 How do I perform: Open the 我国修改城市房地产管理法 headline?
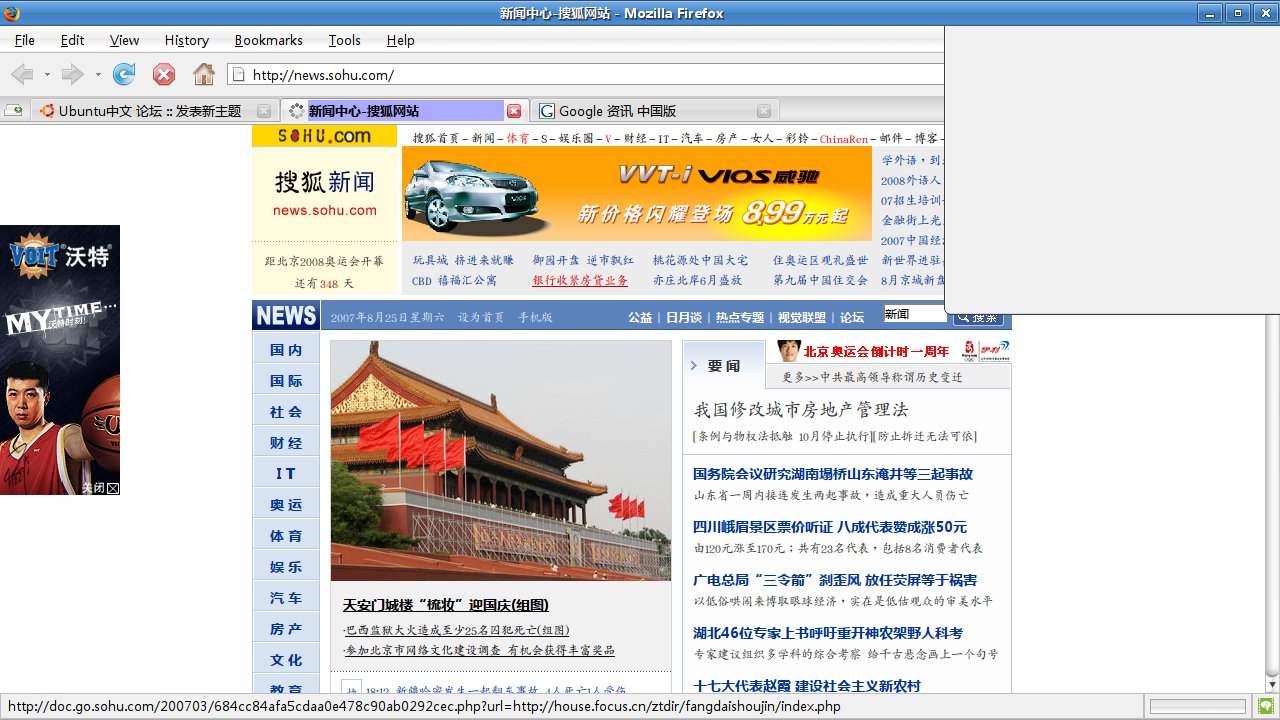tap(802, 410)
